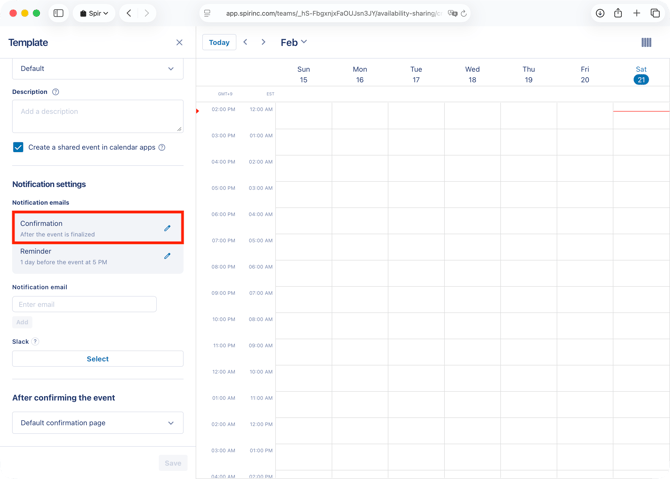
Task: Open the Default dropdown at top
Action: (97, 69)
